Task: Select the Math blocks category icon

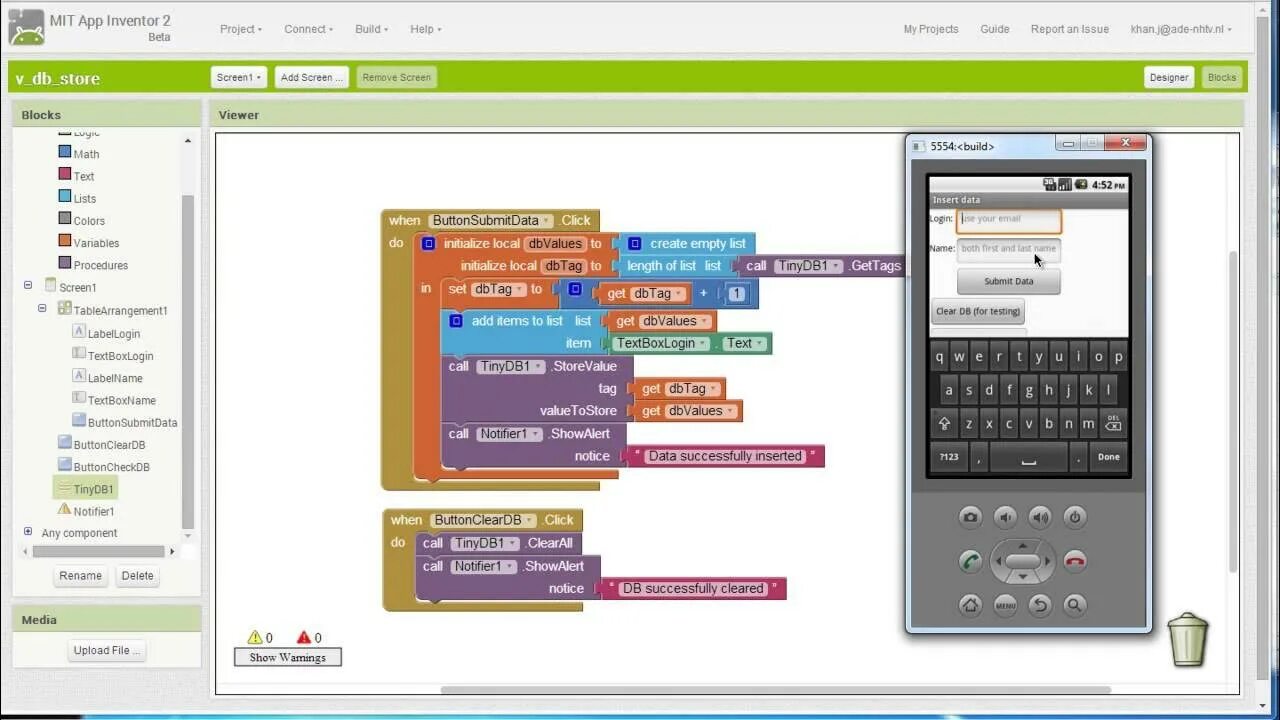Action: tap(65, 152)
